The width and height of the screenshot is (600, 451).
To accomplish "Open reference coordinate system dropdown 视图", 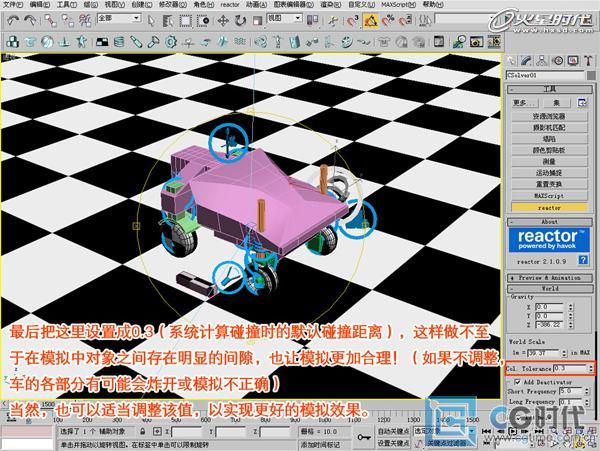I will pyautogui.click(x=284, y=18).
